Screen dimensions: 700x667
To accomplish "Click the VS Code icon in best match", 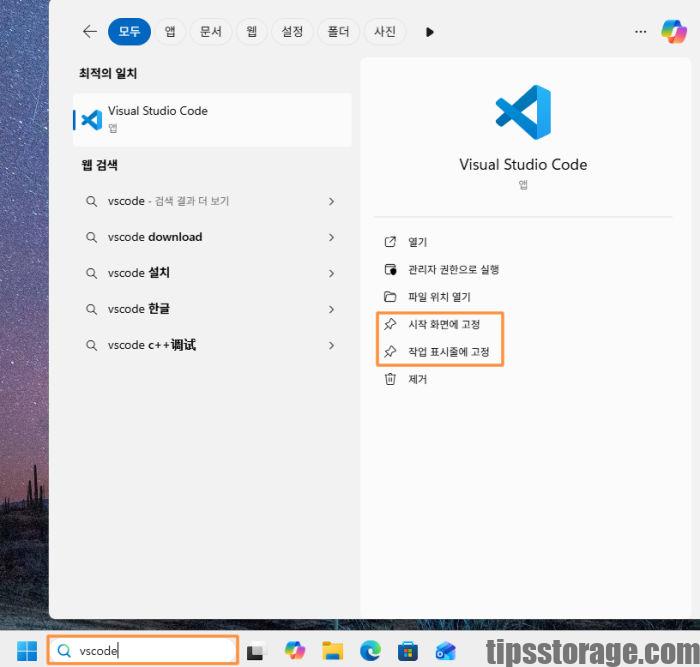I will [92, 120].
